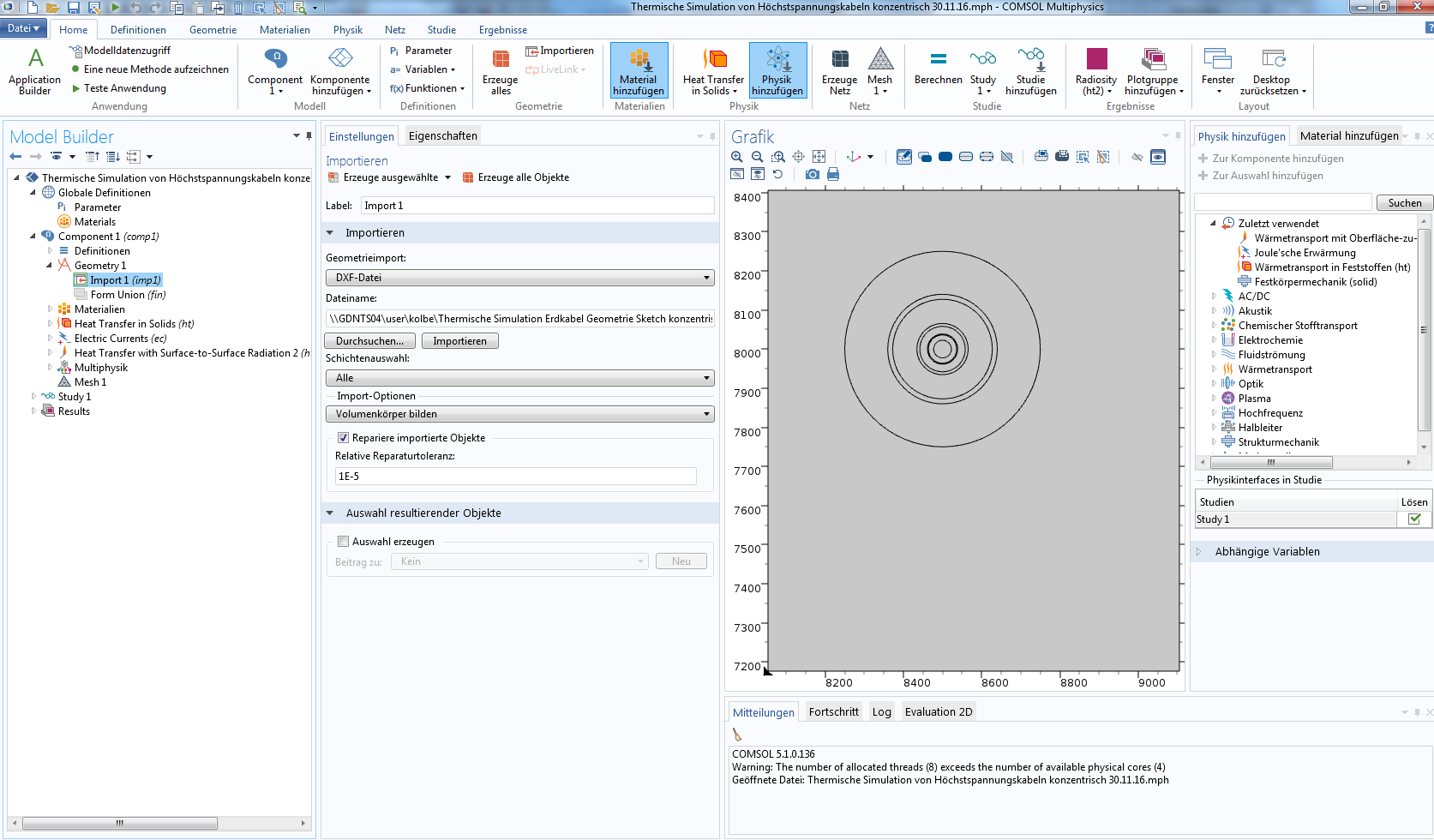Click the Undo icon in quick access toolbar
Image resolution: width=1434 pixels, height=840 pixels.
(136, 8)
